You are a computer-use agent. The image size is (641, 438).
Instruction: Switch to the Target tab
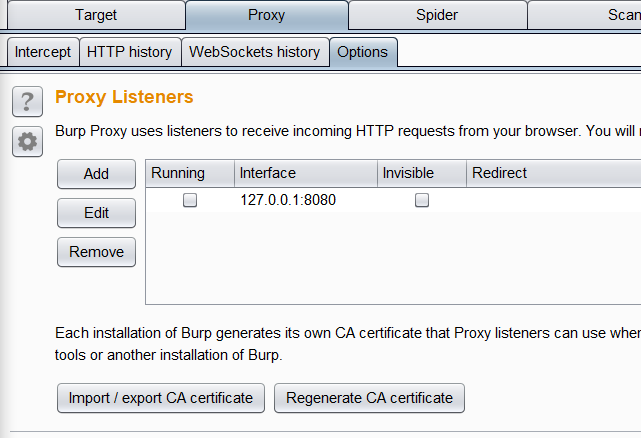pyautogui.click(x=96, y=15)
